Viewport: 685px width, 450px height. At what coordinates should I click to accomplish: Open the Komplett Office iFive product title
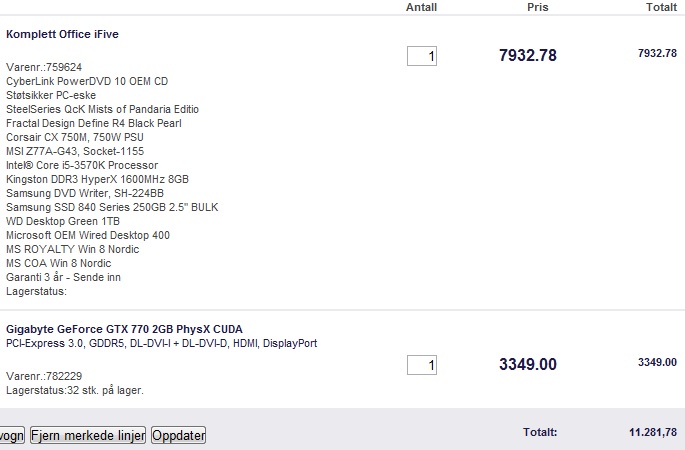point(62,34)
